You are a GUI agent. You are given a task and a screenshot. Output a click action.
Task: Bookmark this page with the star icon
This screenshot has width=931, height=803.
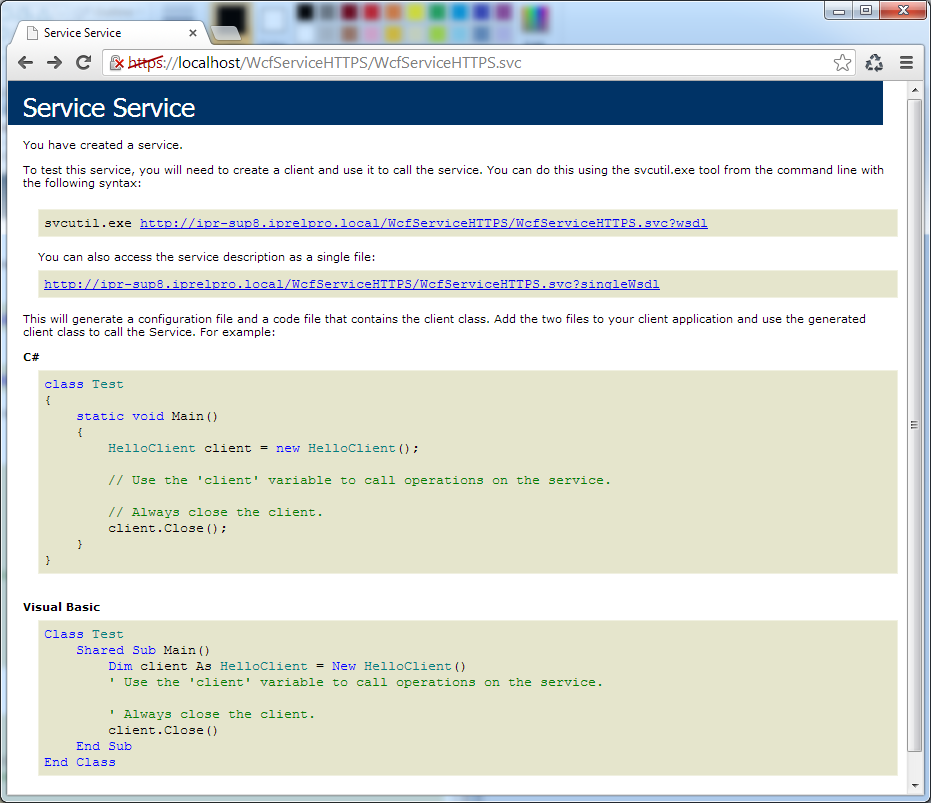pos(842,62)
